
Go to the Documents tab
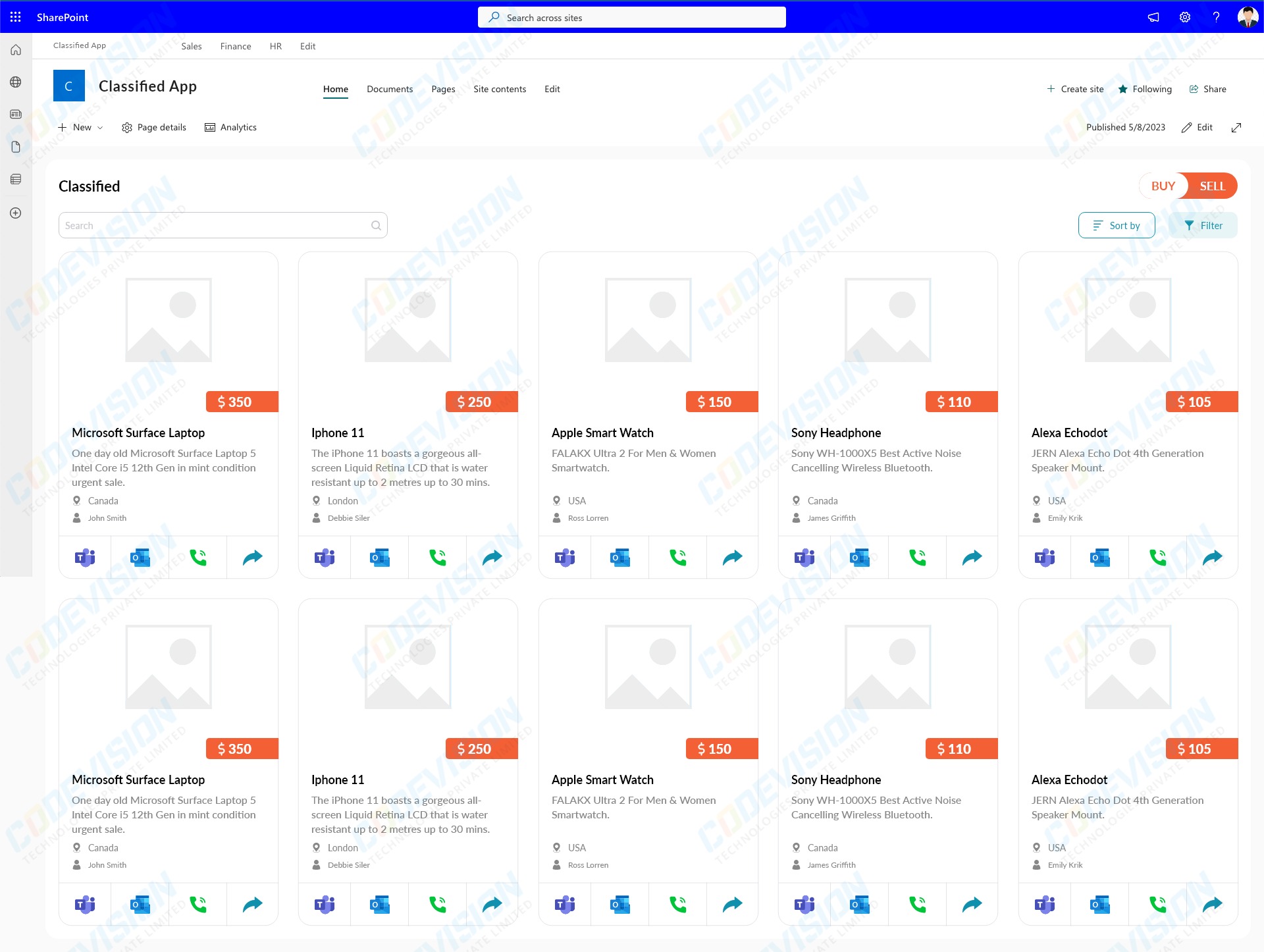pyautogui.click(x=390, y=90)
